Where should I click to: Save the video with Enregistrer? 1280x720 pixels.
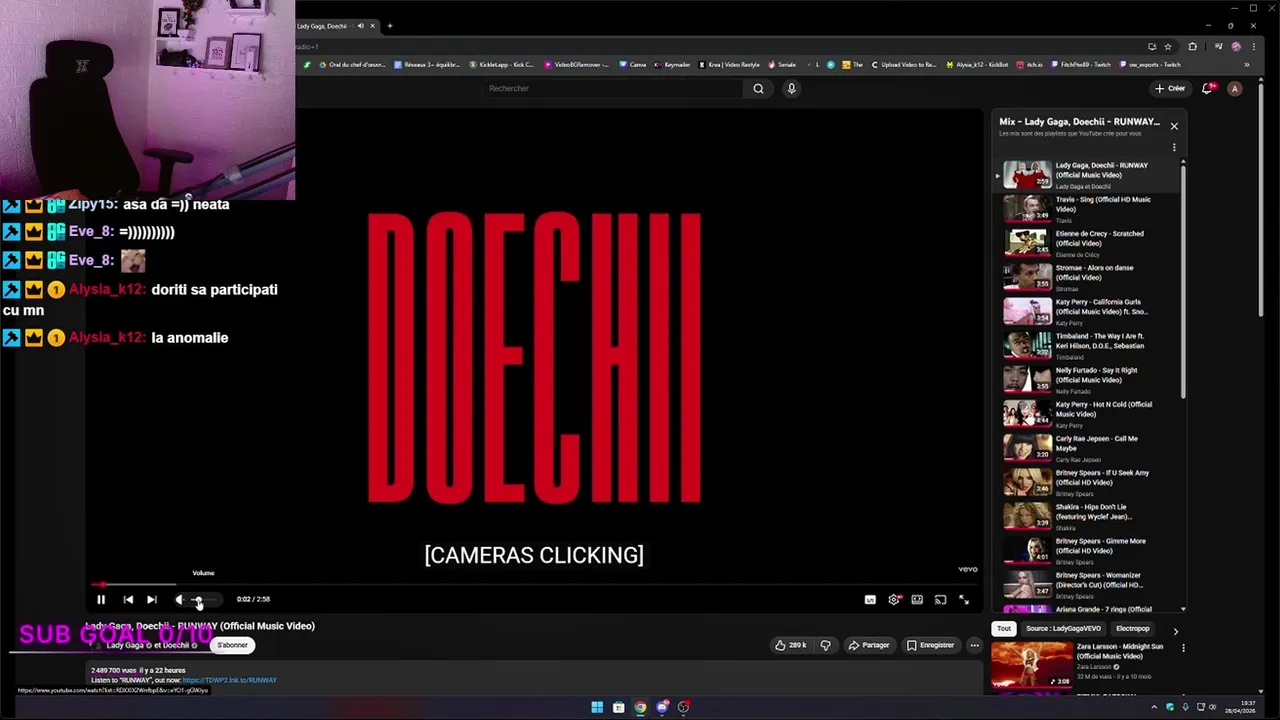coord(930,645)
